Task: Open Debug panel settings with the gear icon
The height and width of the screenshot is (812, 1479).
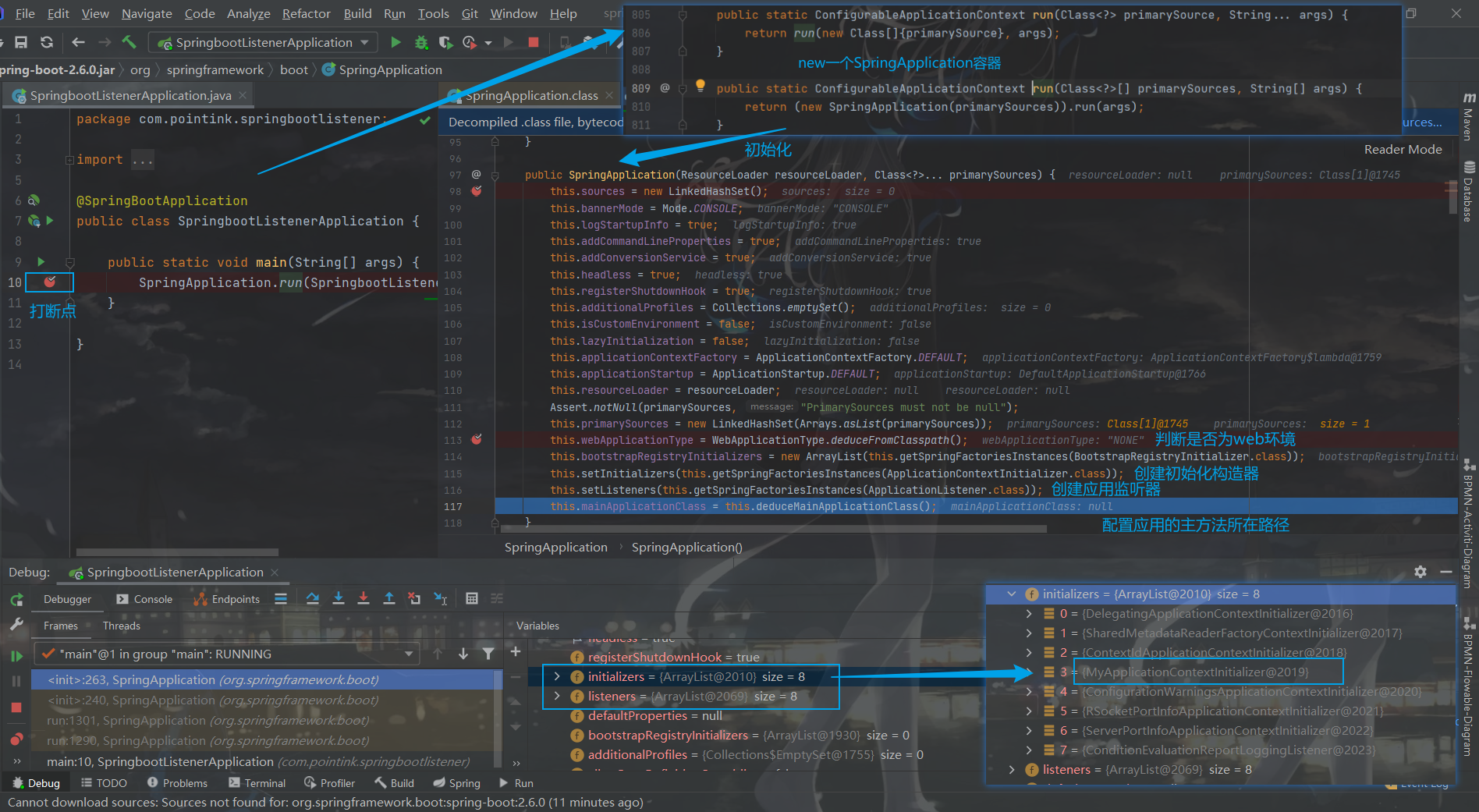Action: point(1420,572)
